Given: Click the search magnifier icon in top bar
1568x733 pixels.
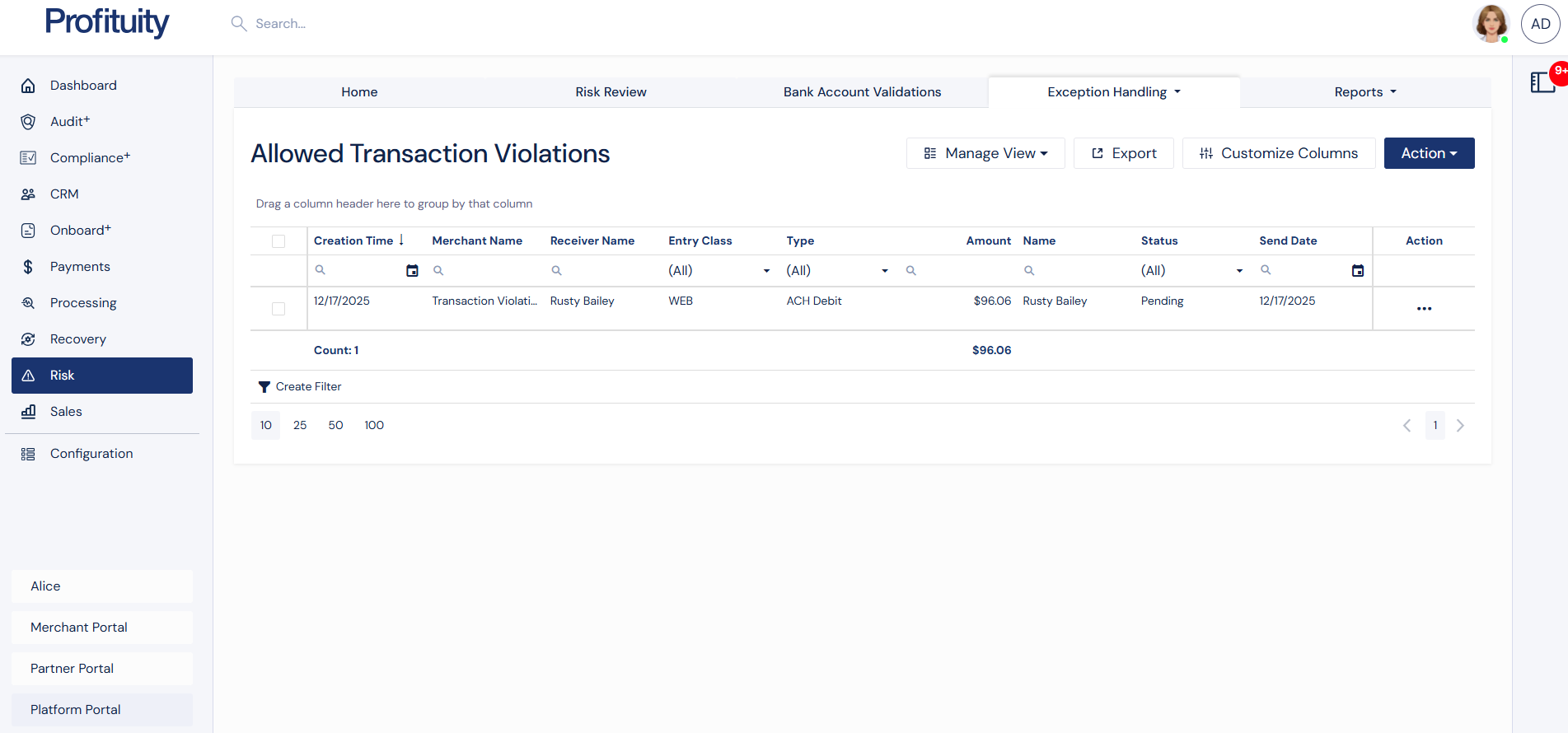Looking at the screenshot, I should [239, 24].
